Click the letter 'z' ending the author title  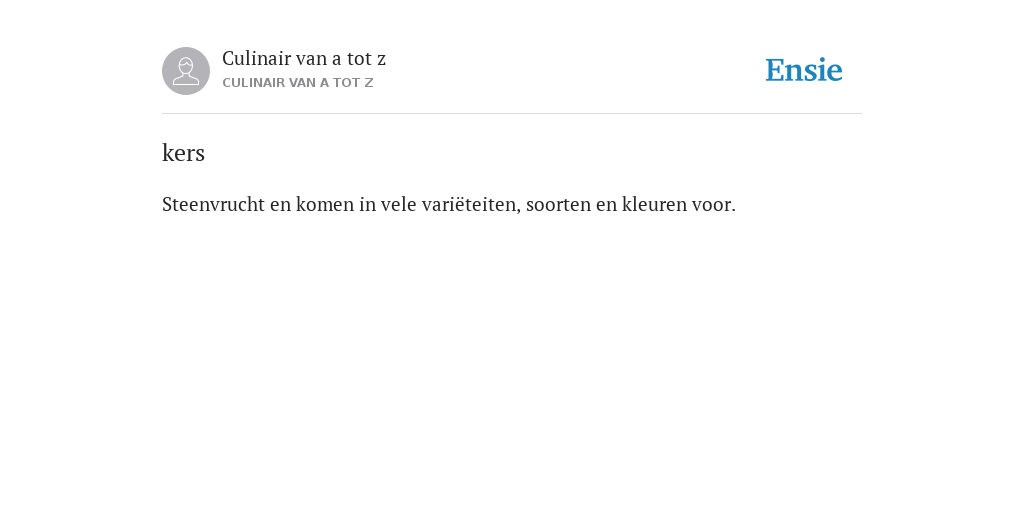point(381,60)
